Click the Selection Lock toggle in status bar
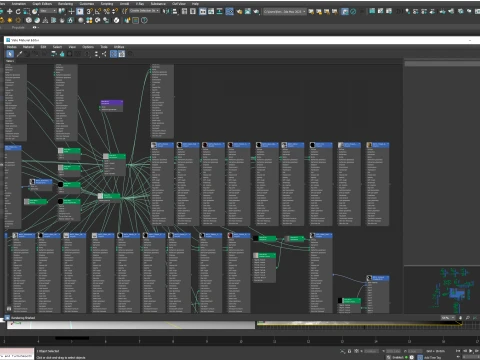Screen dimensions: 480x360 tap(349, 351)
